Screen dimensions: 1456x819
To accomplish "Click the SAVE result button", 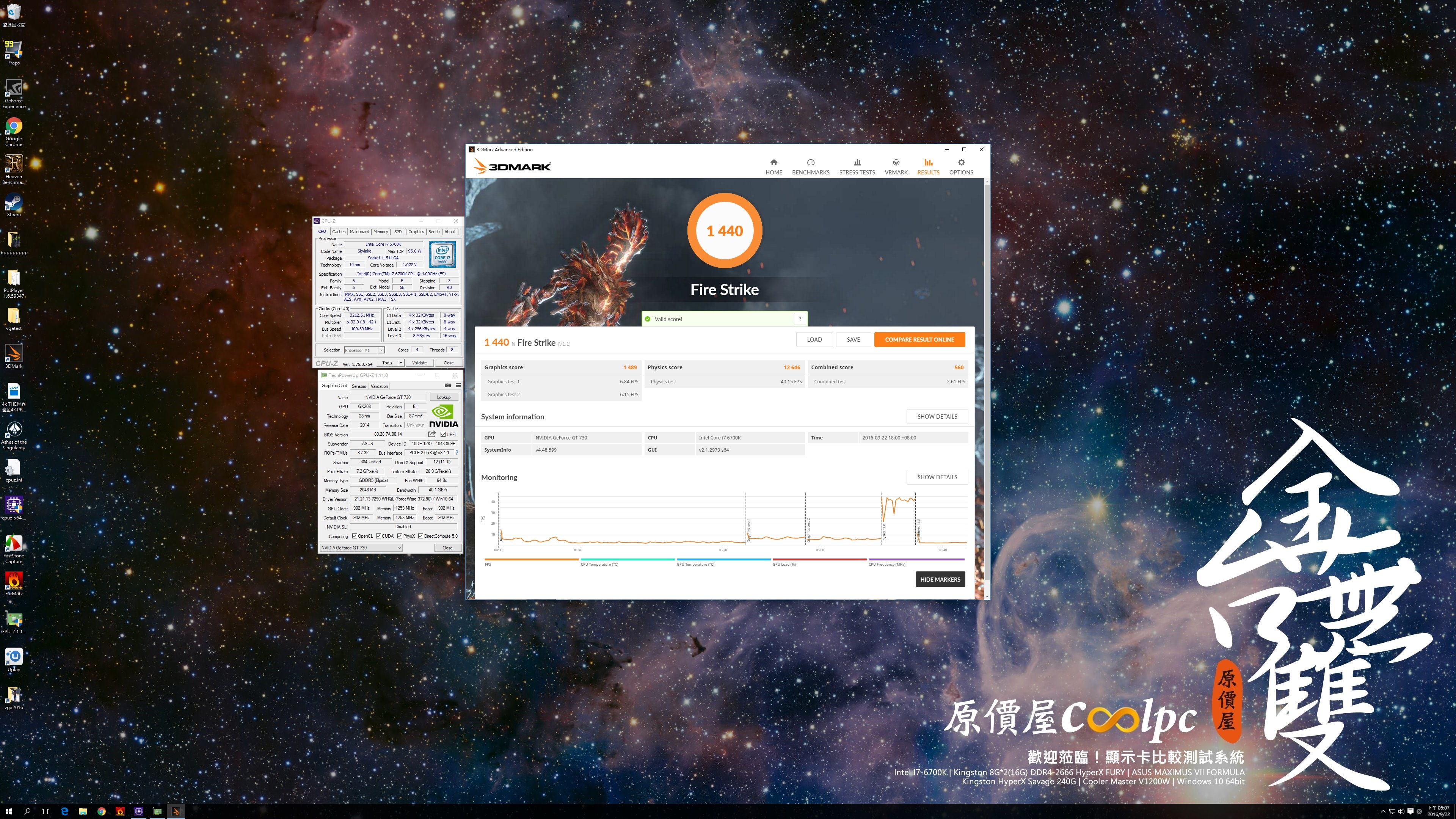I will [x=853, y=339].
